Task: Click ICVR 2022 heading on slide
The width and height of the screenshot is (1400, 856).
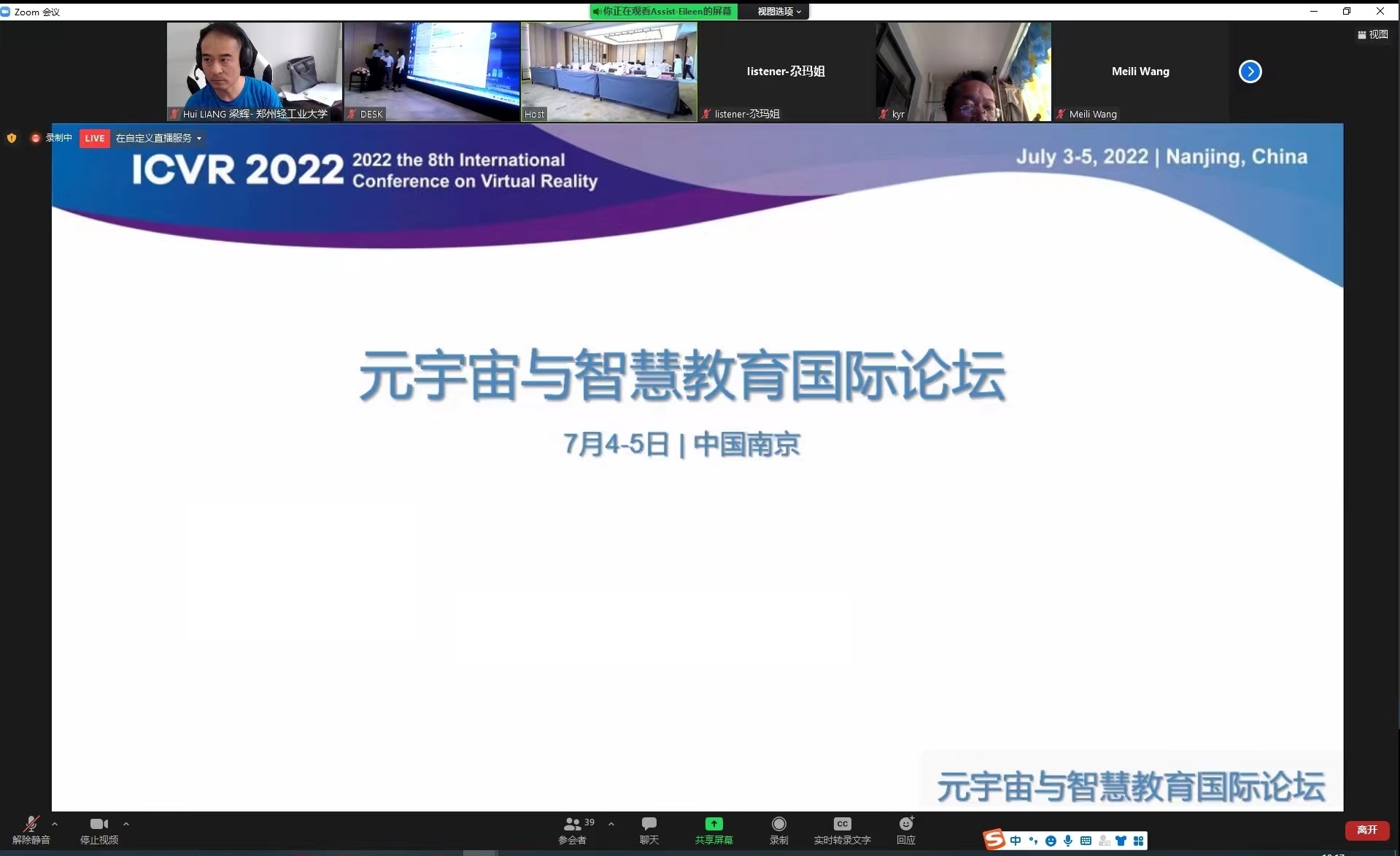Action: tap(237, 170)
